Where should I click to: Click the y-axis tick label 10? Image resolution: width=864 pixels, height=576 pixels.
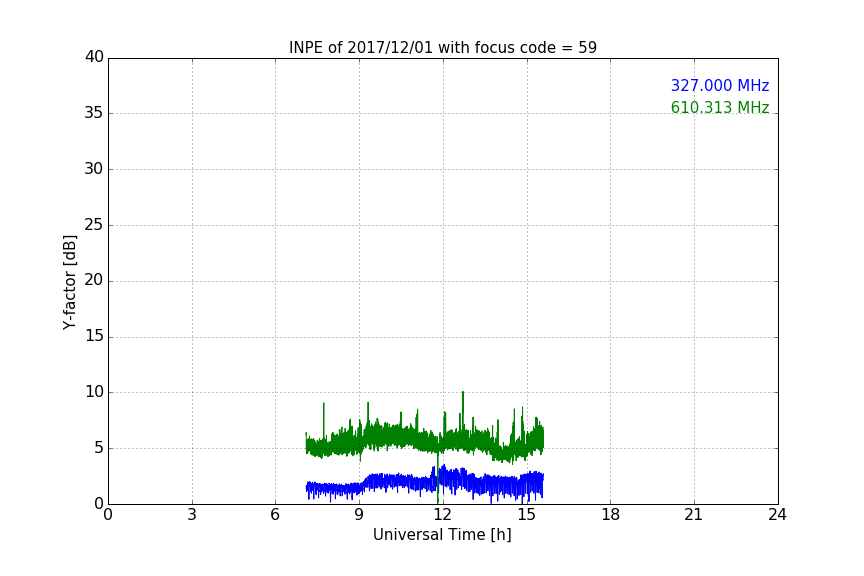pos(94,392)
